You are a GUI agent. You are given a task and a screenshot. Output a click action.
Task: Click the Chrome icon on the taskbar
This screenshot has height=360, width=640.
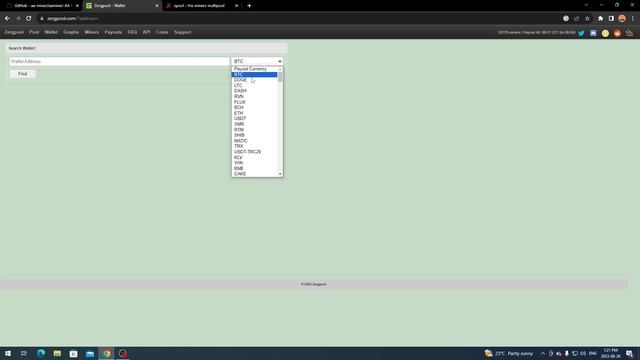tap(107, 353)
